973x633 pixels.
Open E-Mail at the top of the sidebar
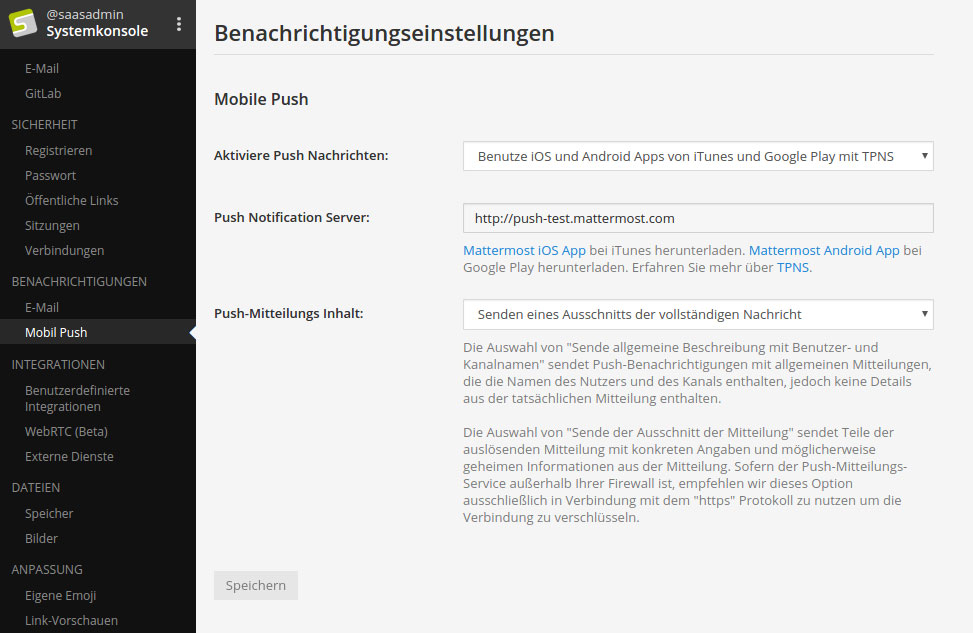42,69
